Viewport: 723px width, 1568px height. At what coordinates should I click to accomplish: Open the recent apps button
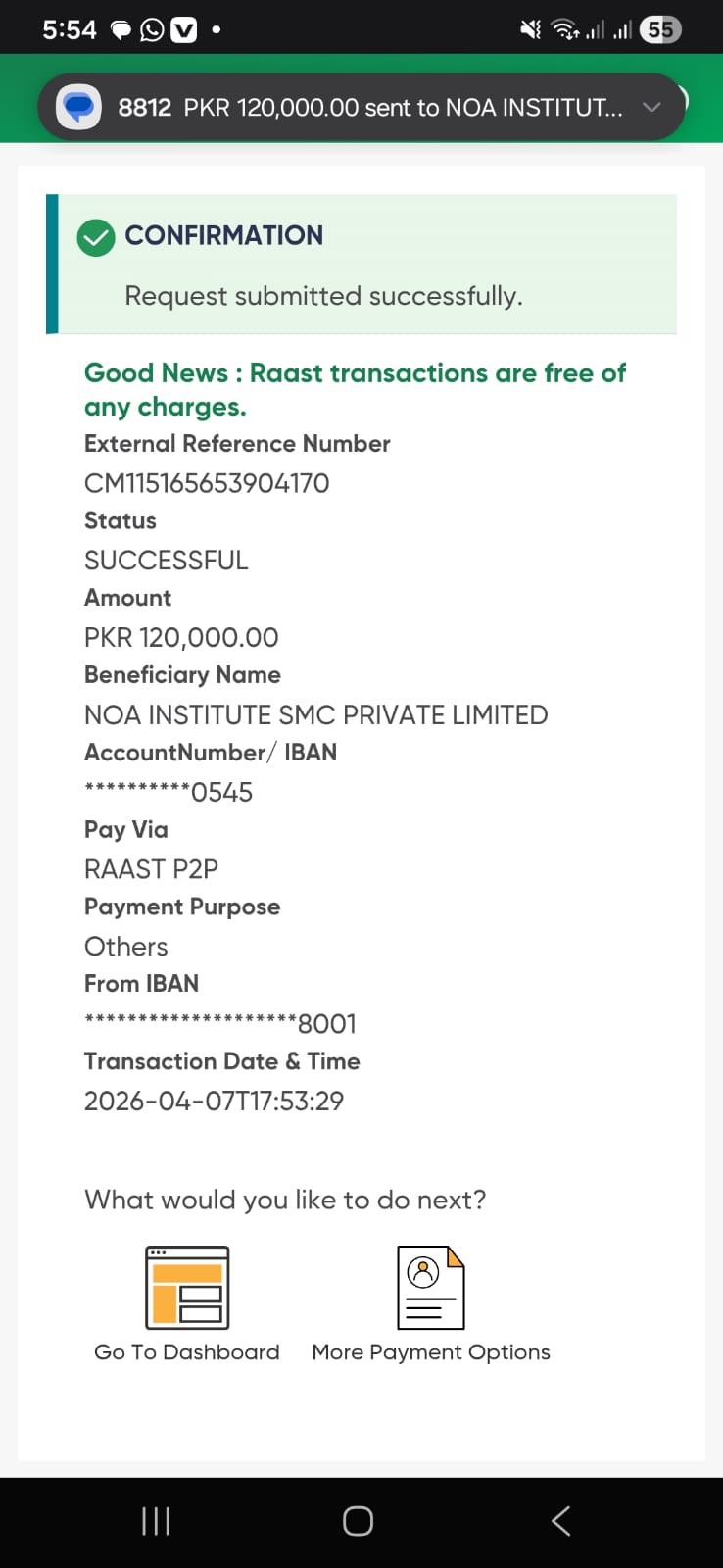pyautogui.click(x=156, y=1521)
